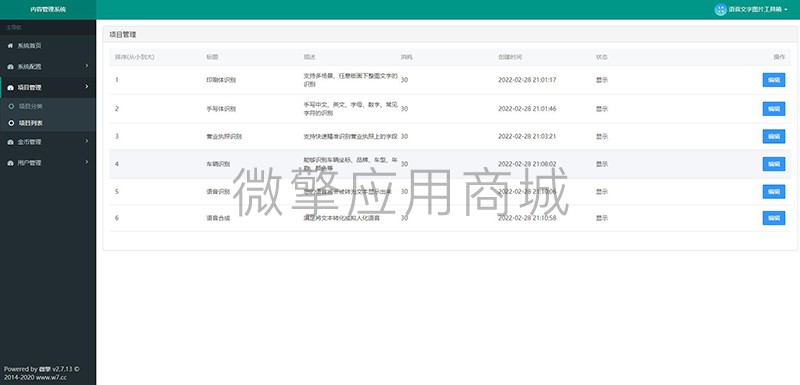
Task: Click 编辑 for the 印刷体识别 row
Action: tap(773, 80)
